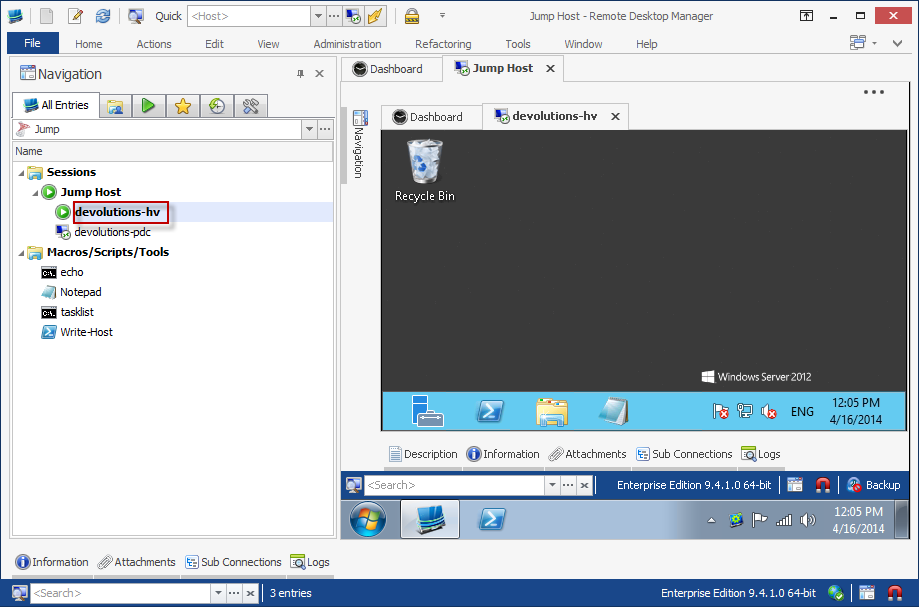Open the Quick Host dropdown arrow
Image resolution: width=919 pixels, height=607 pixels.
[x=318, y=16]
